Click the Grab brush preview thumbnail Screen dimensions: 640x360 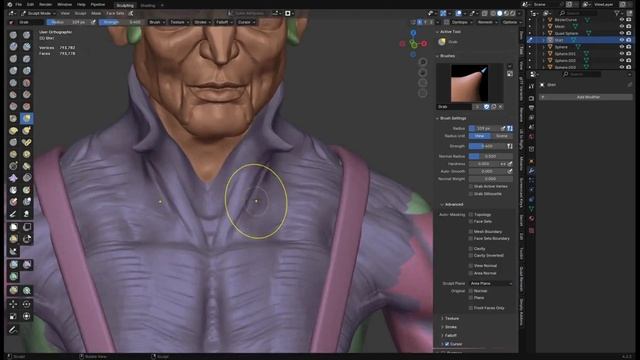pos(469,83)
